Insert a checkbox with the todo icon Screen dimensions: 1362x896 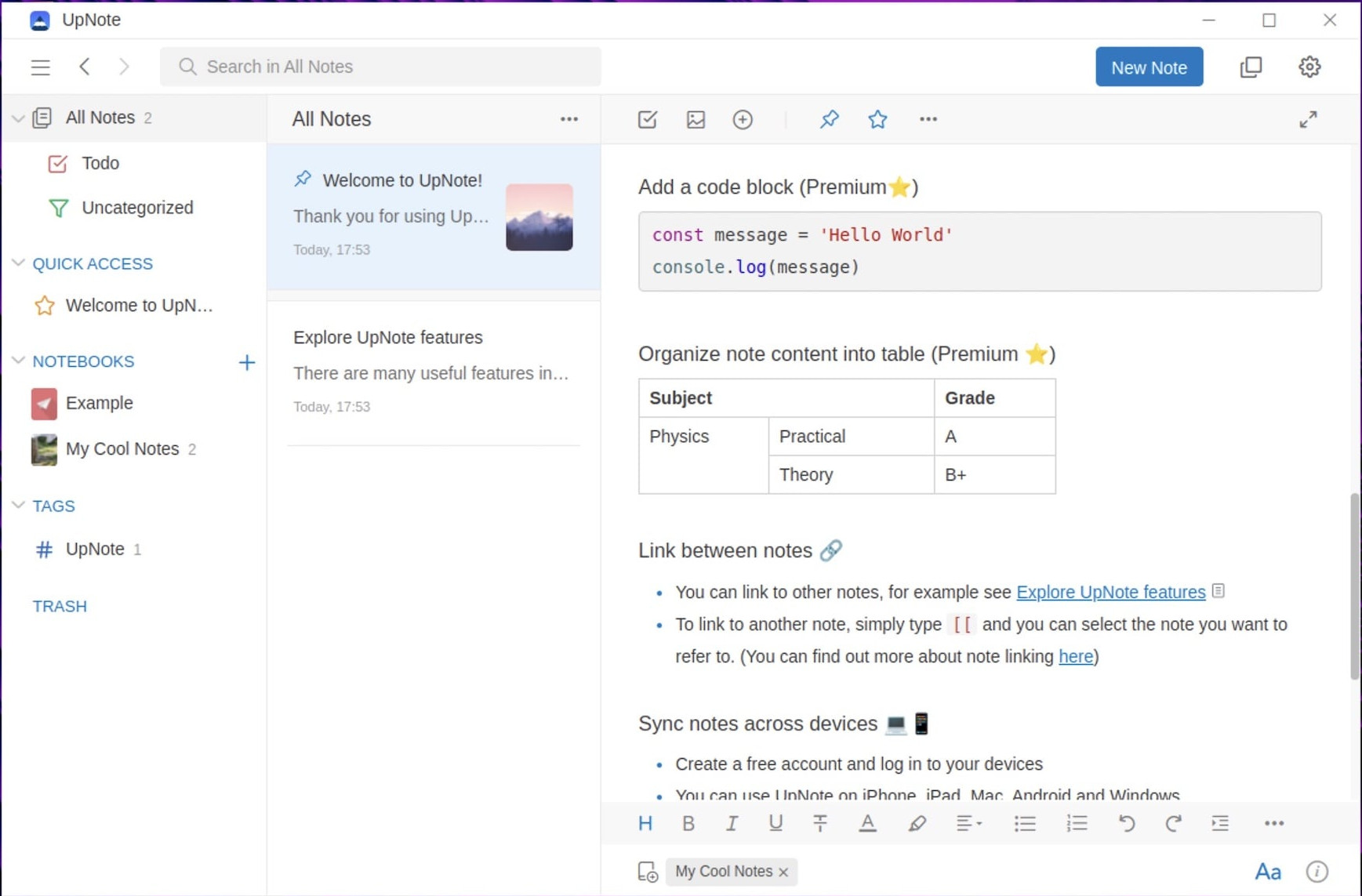648,119
